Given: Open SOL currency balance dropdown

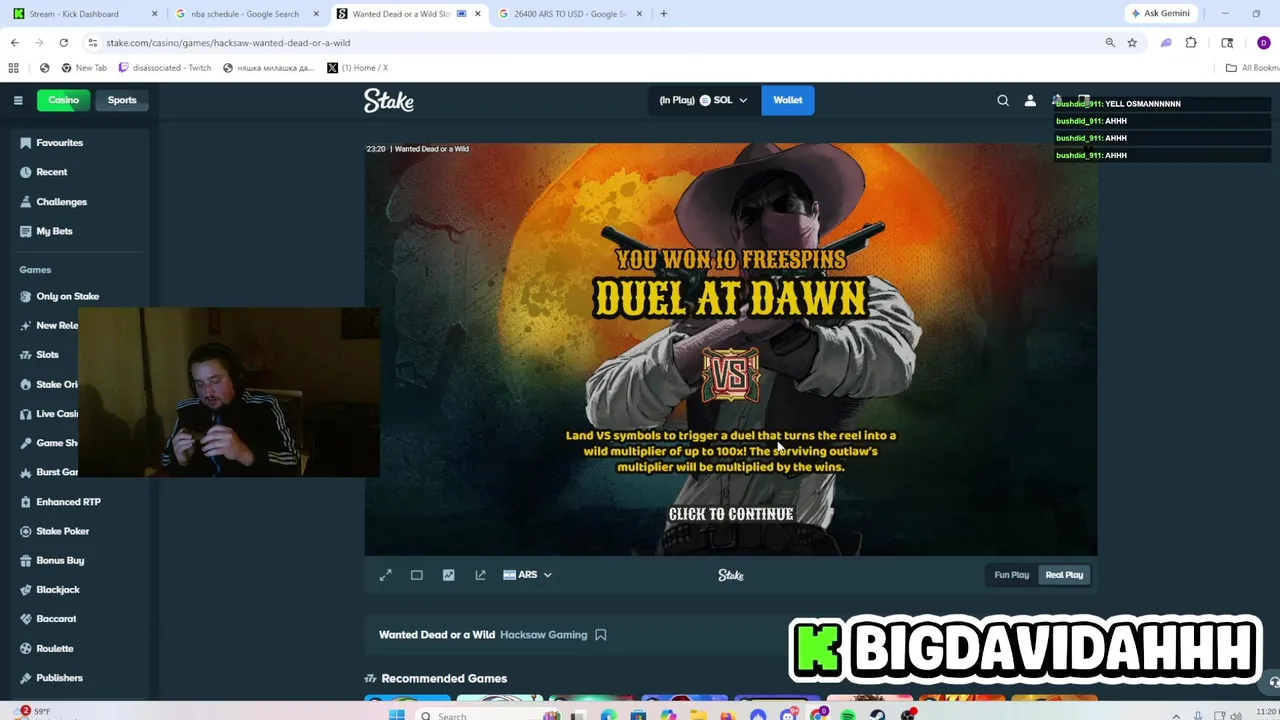Looking at the screenshot, I should (703, 100).
